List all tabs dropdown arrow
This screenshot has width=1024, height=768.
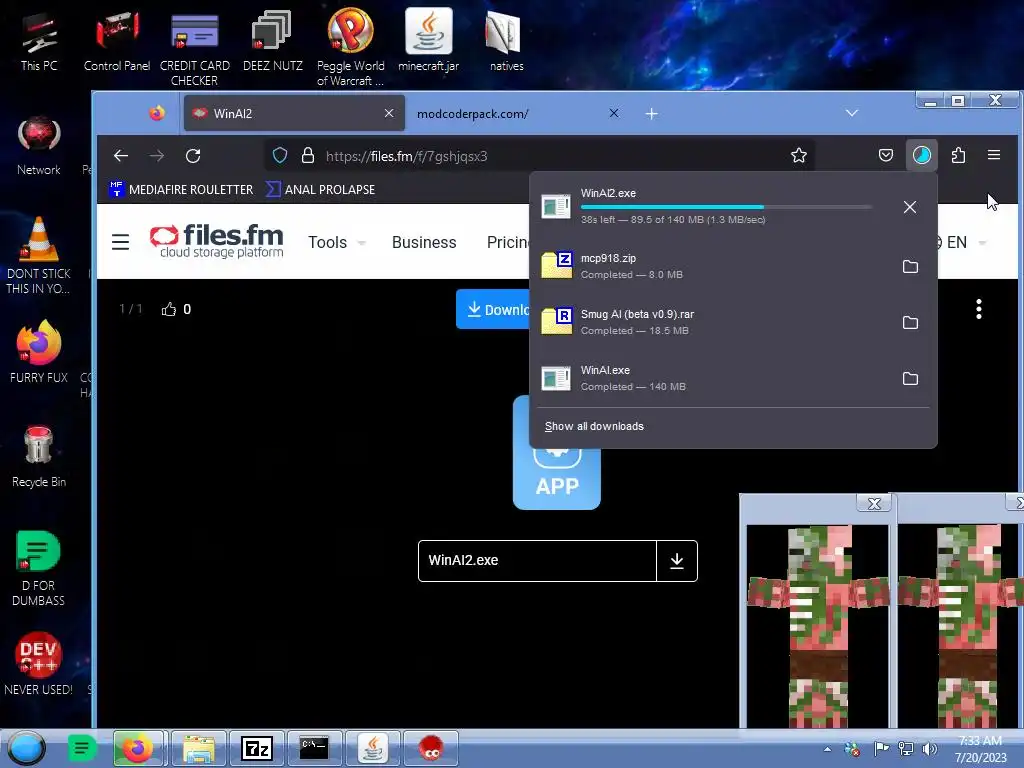(x=852, y=113)
